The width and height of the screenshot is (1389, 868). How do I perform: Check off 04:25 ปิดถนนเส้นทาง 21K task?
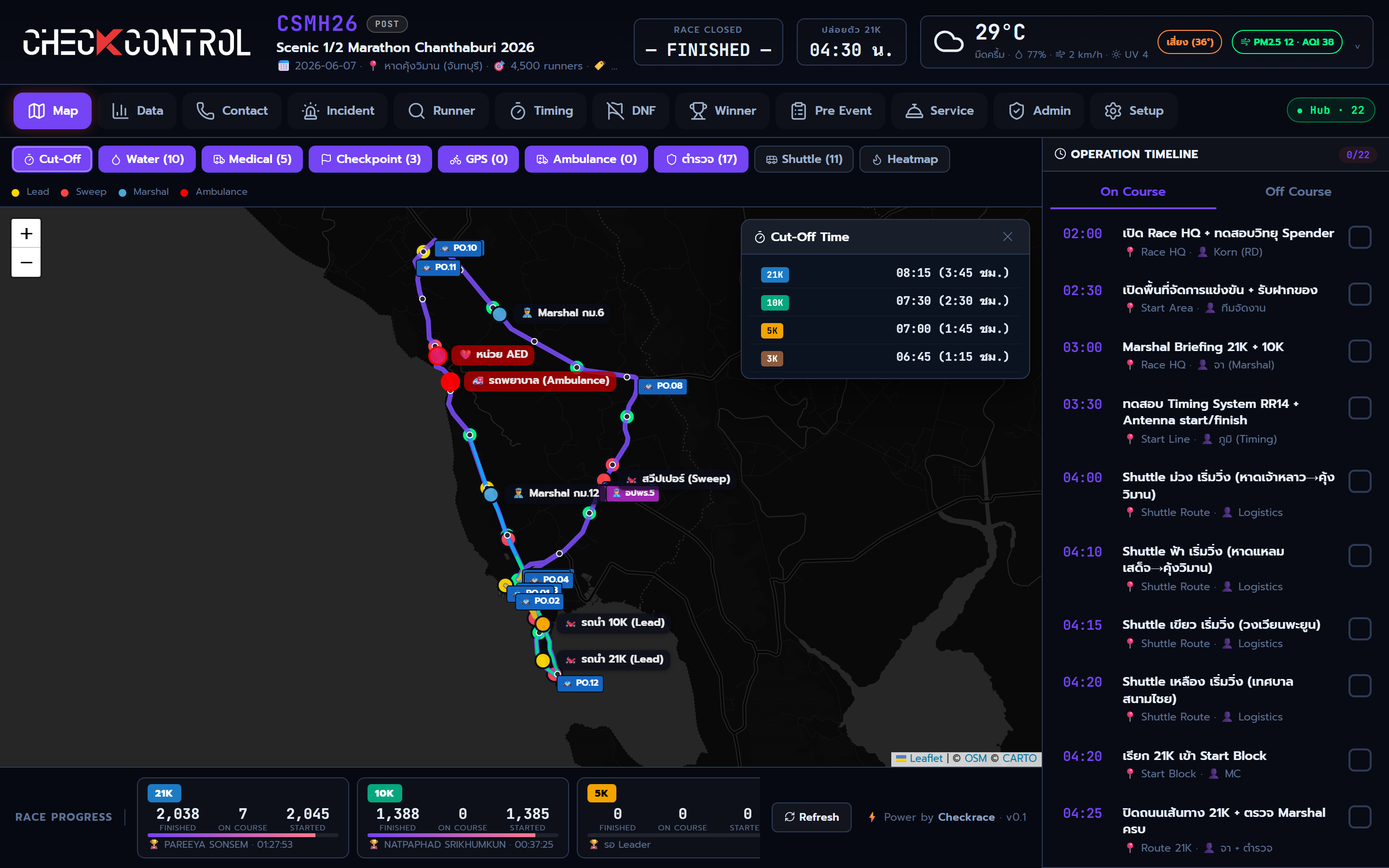[1360, 816]
